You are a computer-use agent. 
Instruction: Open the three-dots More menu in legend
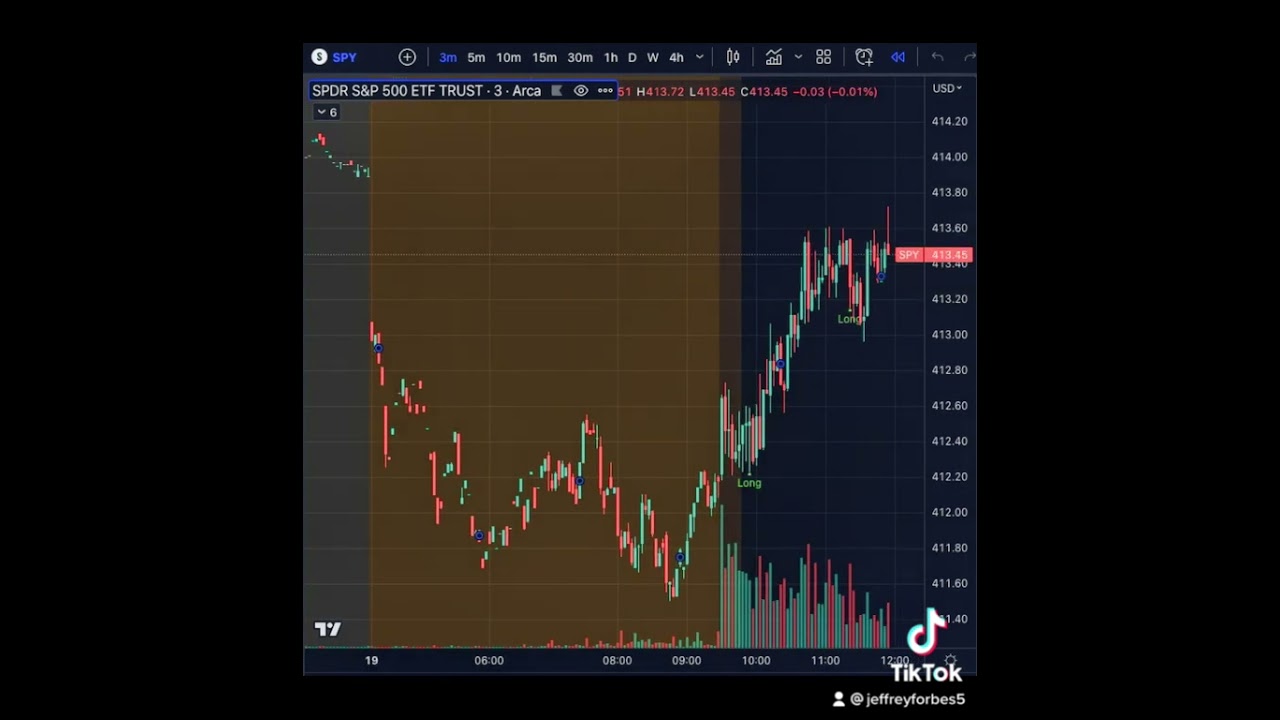pyautogui.click(x=605, y=91)
